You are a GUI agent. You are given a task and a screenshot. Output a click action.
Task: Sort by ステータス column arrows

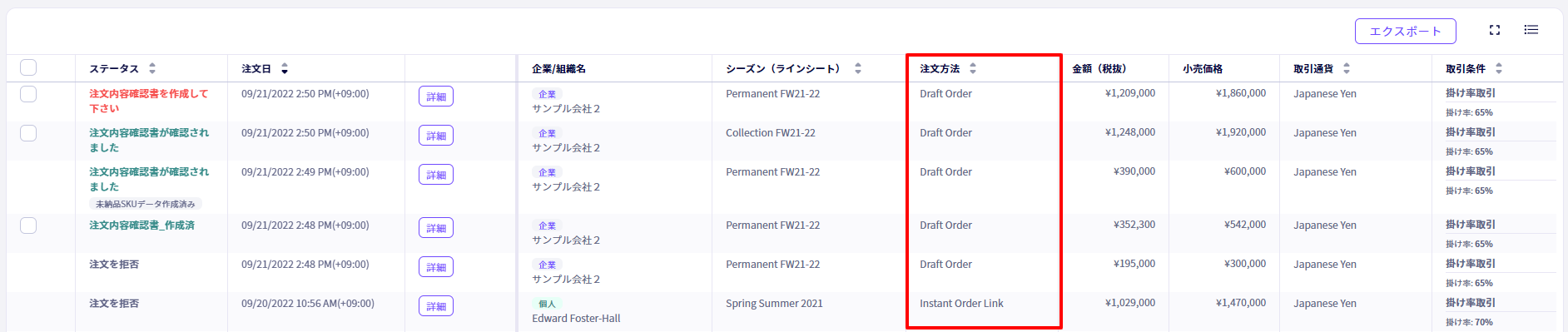pos(151,68)
